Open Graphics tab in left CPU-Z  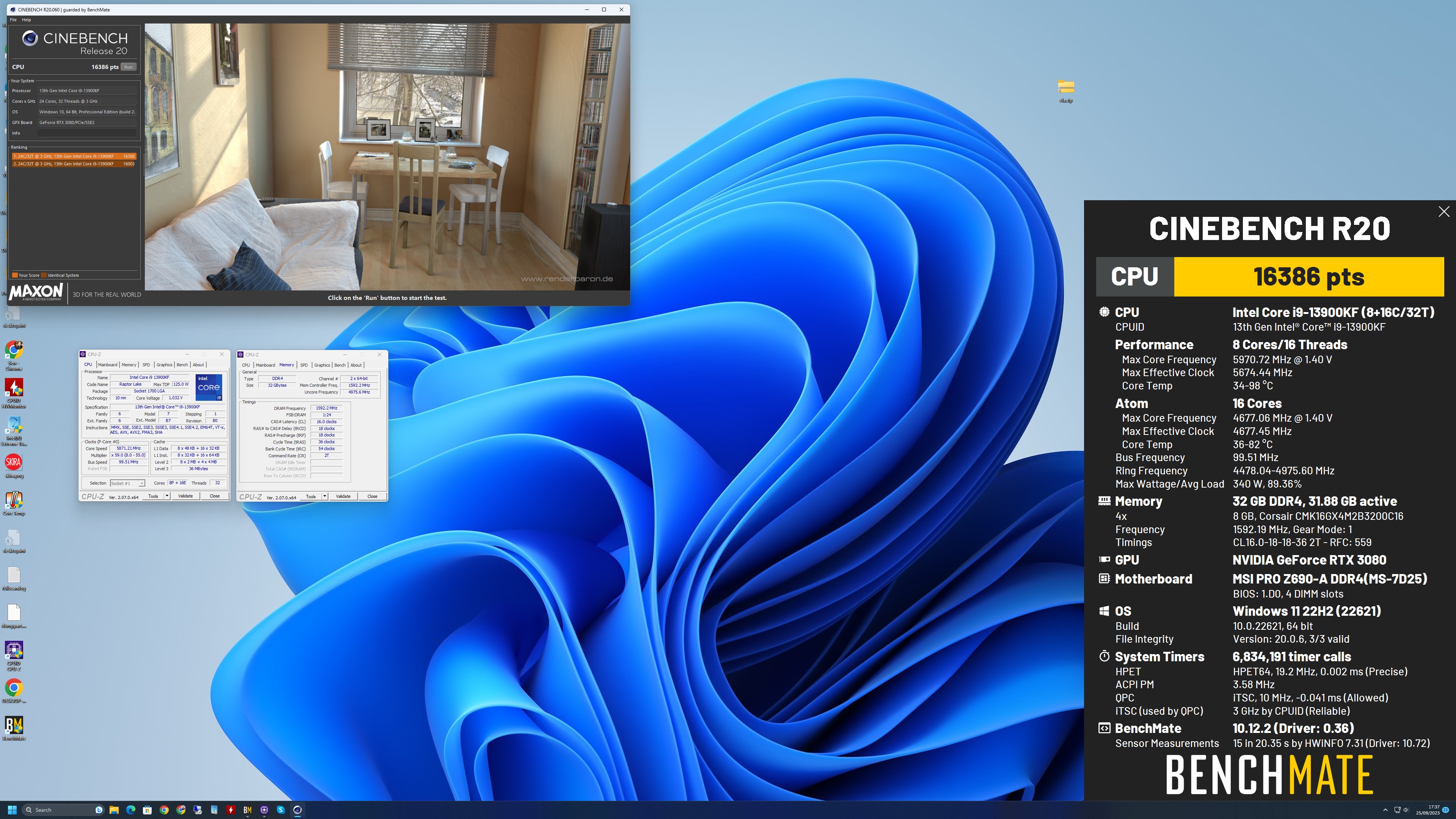point(165,364)
